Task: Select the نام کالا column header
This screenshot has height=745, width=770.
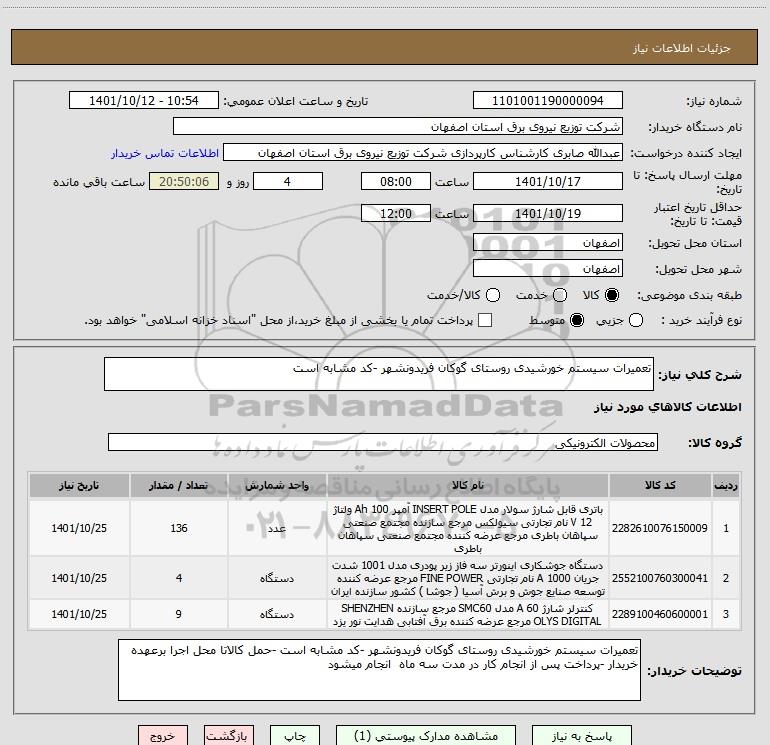Action: point(468,485)
